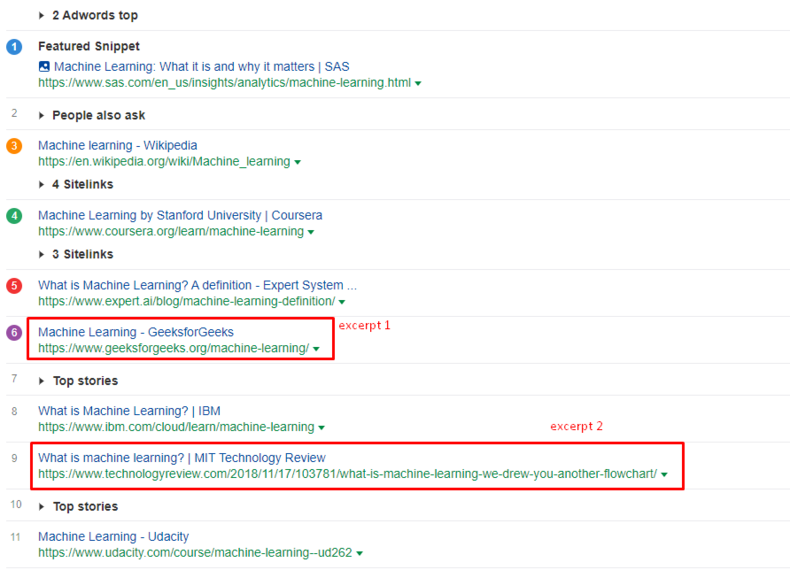Expand the Top stories row numbered 10
The width and height of the screenshot is (790, 570).
[41, 506]
